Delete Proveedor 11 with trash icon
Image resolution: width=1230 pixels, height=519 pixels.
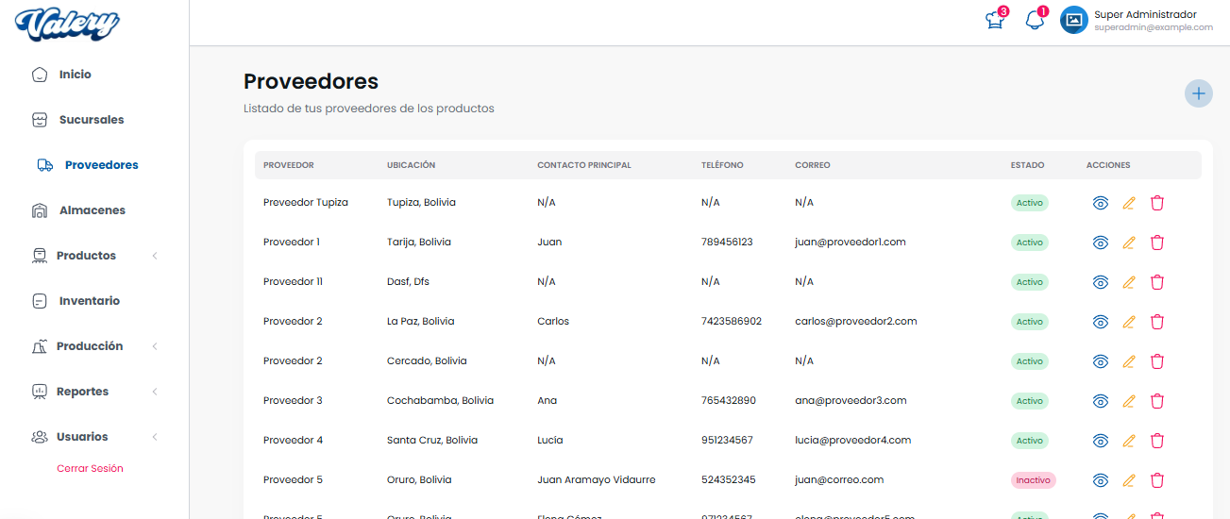coord(1157,282)
